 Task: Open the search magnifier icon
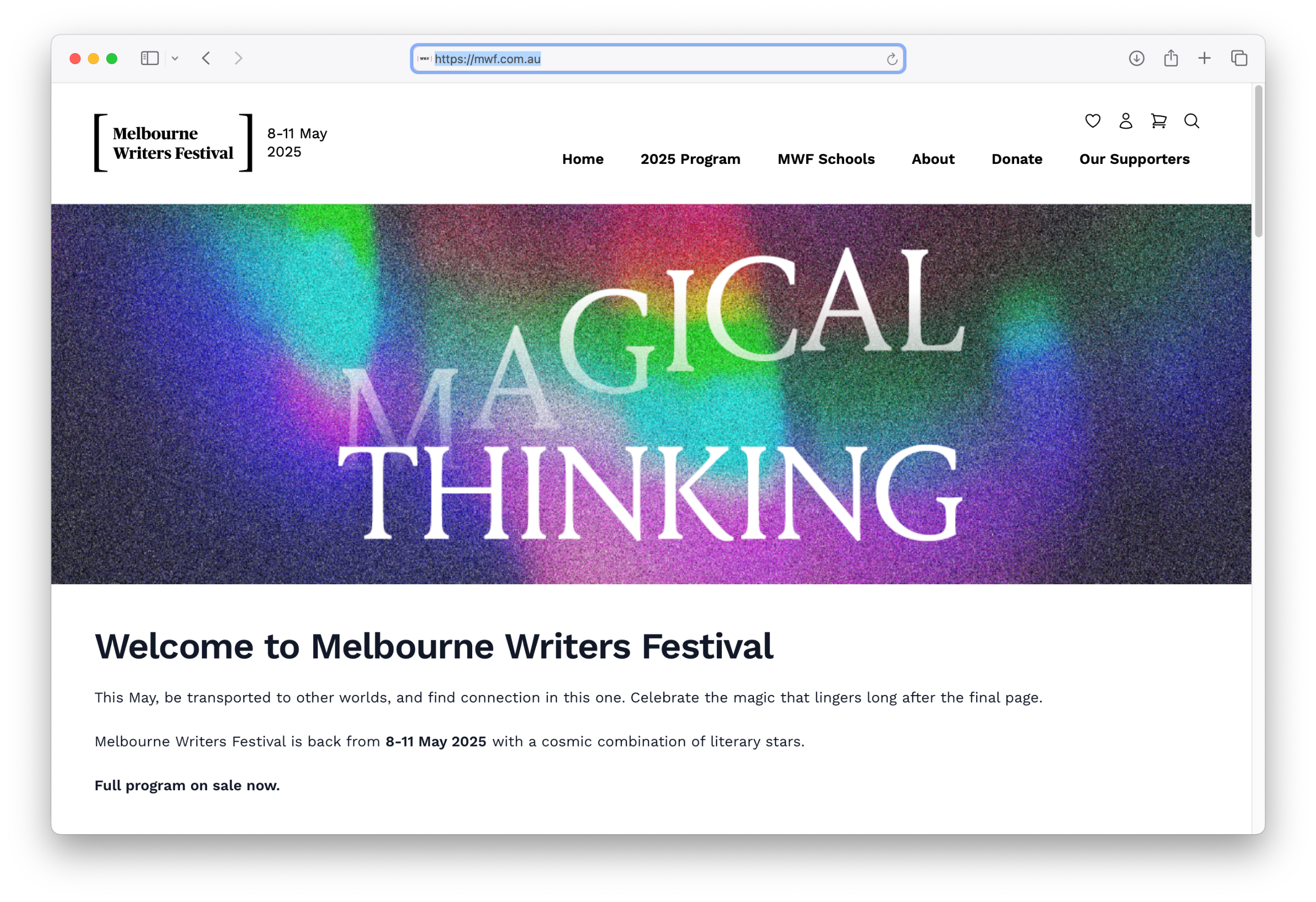click(x=1192, y=121)
